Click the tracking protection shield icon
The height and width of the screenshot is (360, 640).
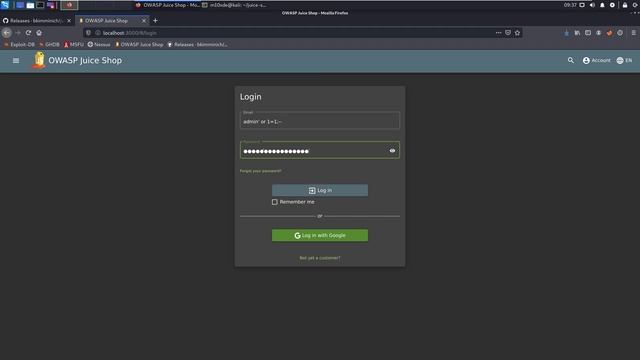[89, 33]
